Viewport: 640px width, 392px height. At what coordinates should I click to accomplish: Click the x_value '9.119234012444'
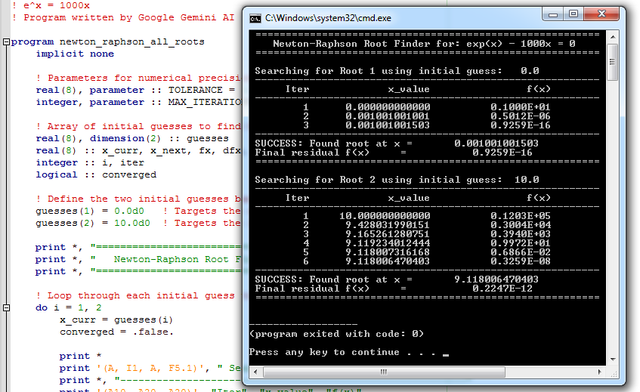tap(387, 243)
